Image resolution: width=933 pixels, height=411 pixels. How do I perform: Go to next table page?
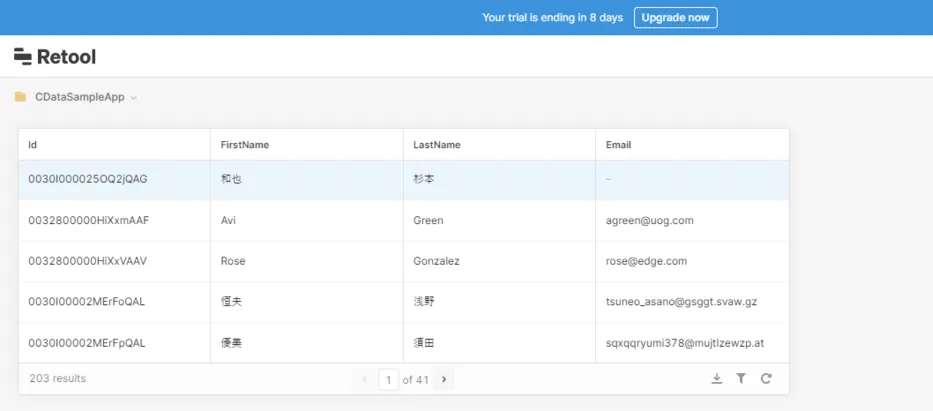[x=444, y=380]
